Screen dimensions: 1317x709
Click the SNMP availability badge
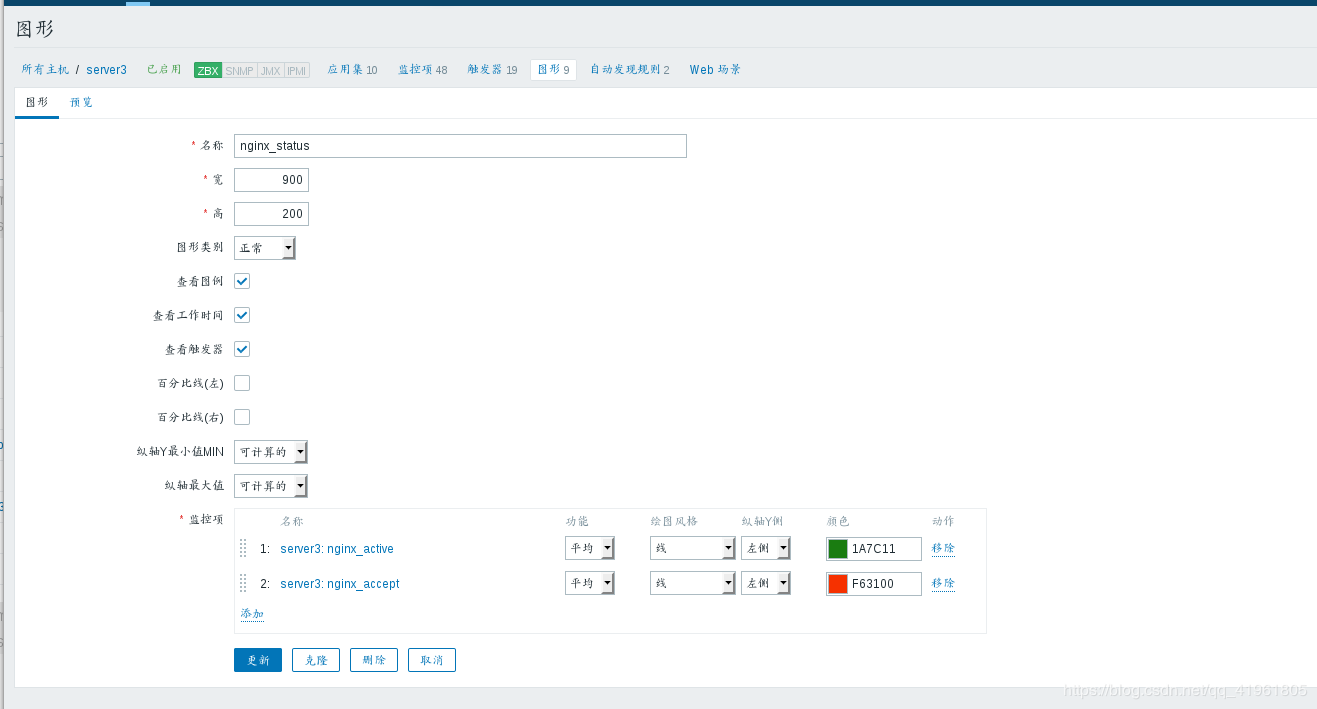239,70
